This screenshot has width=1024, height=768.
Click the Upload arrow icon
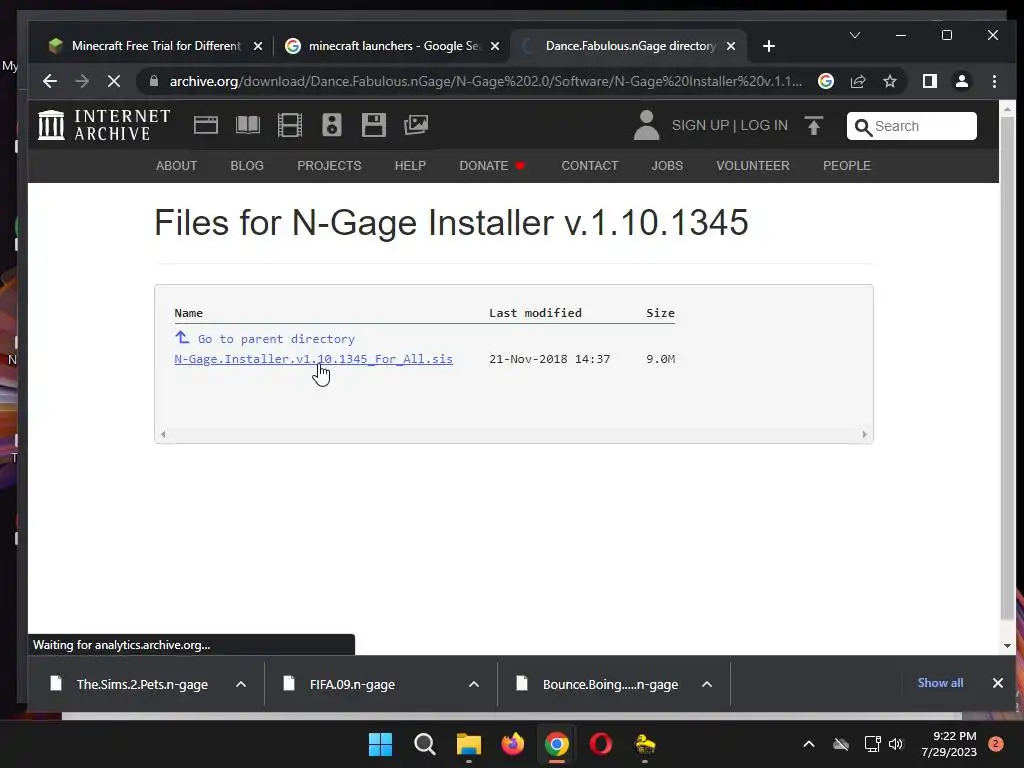pyautogui.click(x=814, y=125)
